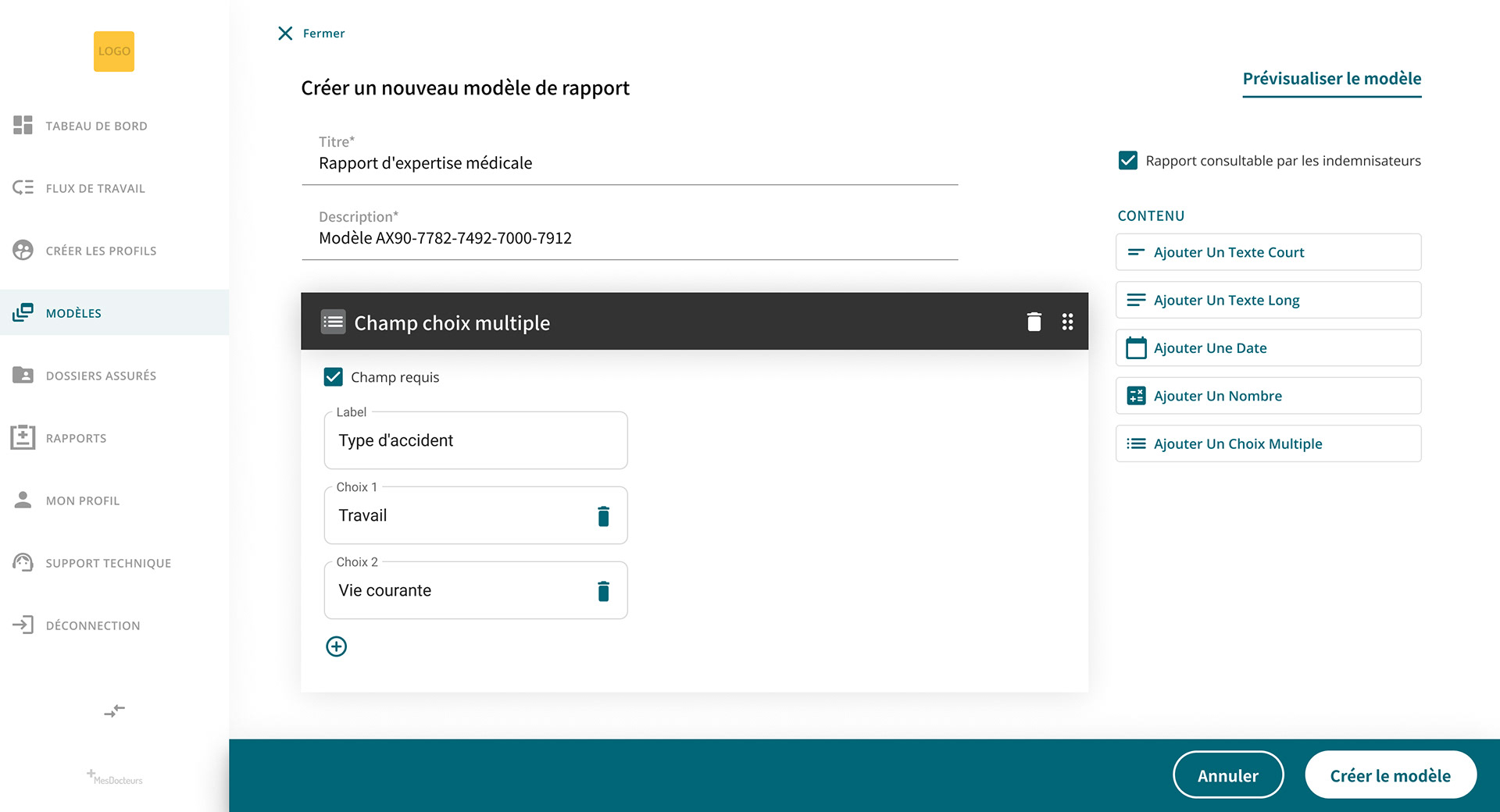The image size is (1500, 812).
Task: Click the list icon in block header
Action: pos(334,322)
